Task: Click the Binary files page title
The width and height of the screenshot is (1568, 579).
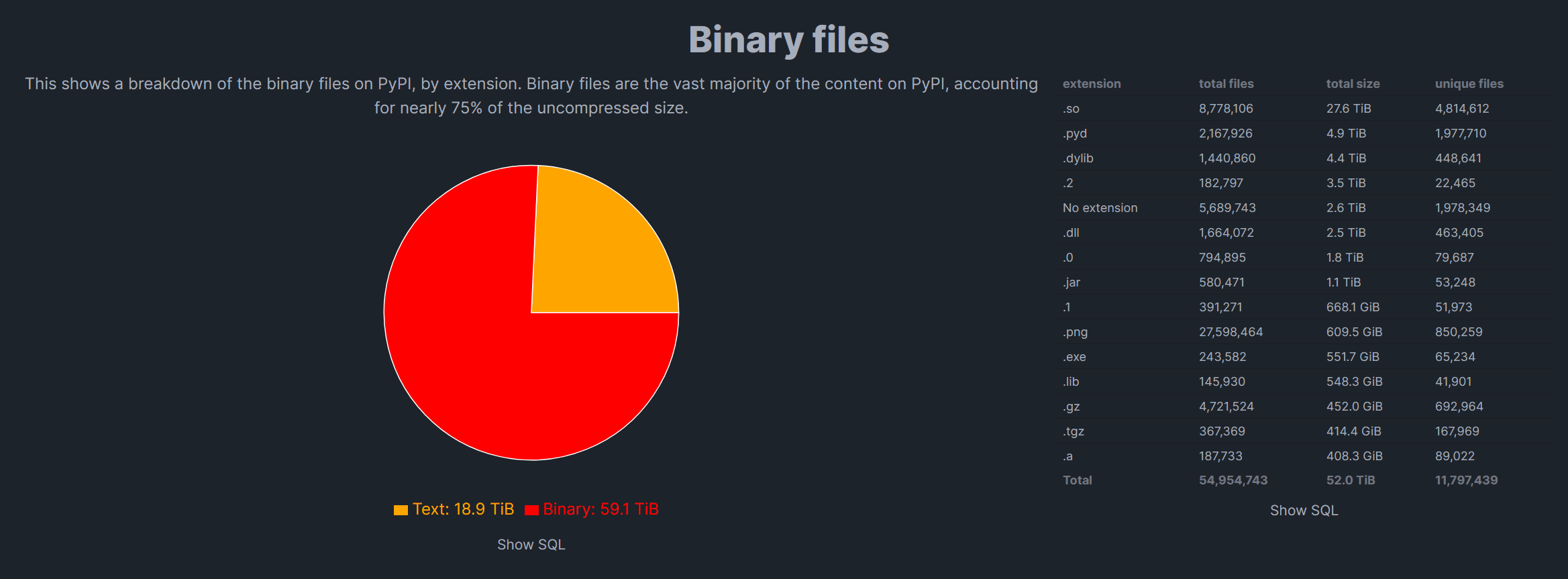Action: point(789,39)
